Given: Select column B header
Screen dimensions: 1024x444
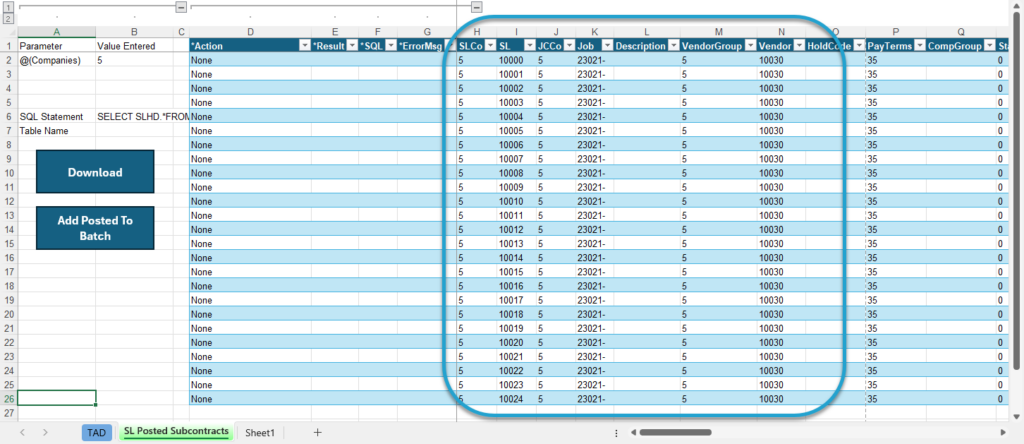Looking at the screenshot, I should tap(134, 31).
